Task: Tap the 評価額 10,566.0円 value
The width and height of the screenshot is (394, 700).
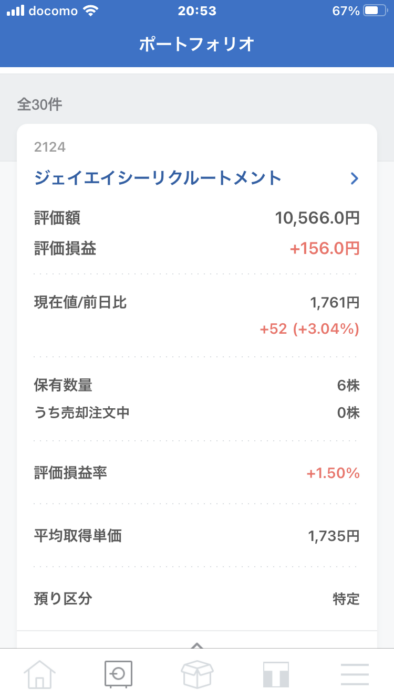Action: [x=317, y=218]
